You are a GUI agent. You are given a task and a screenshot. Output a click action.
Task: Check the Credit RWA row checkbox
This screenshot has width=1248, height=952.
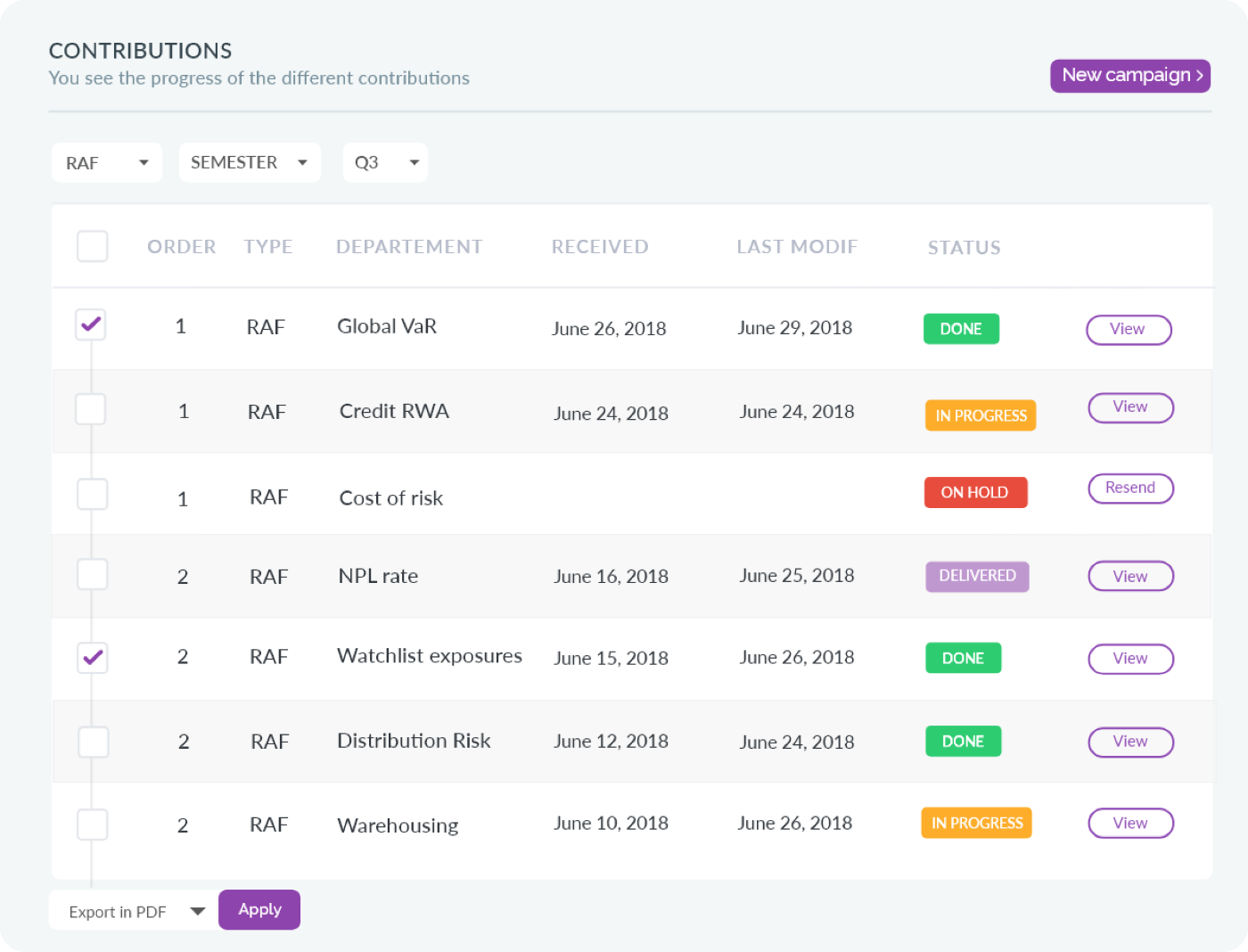coord(91,409)
